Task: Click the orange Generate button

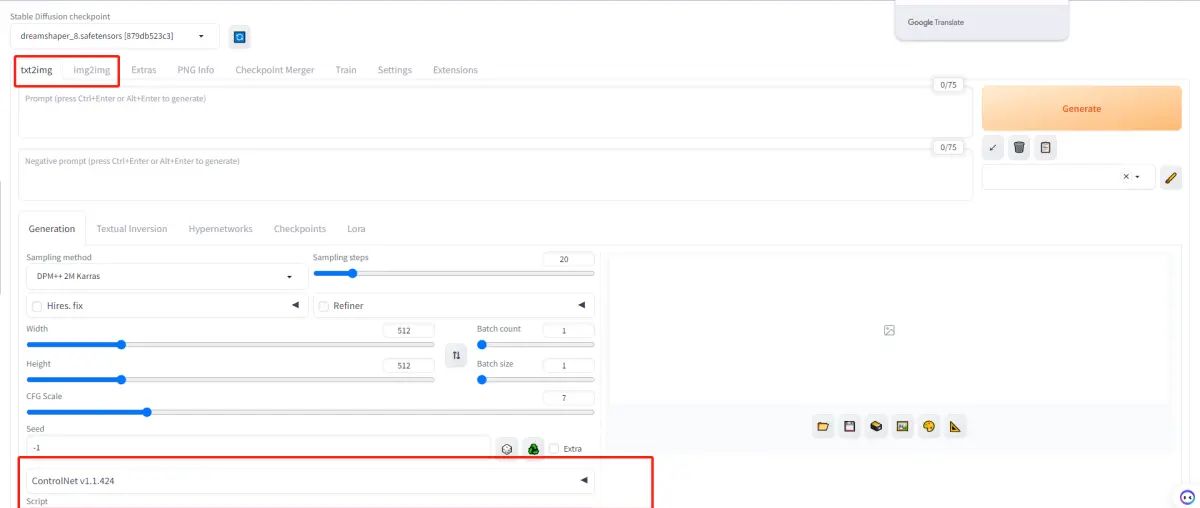Action: [1081, 108]
